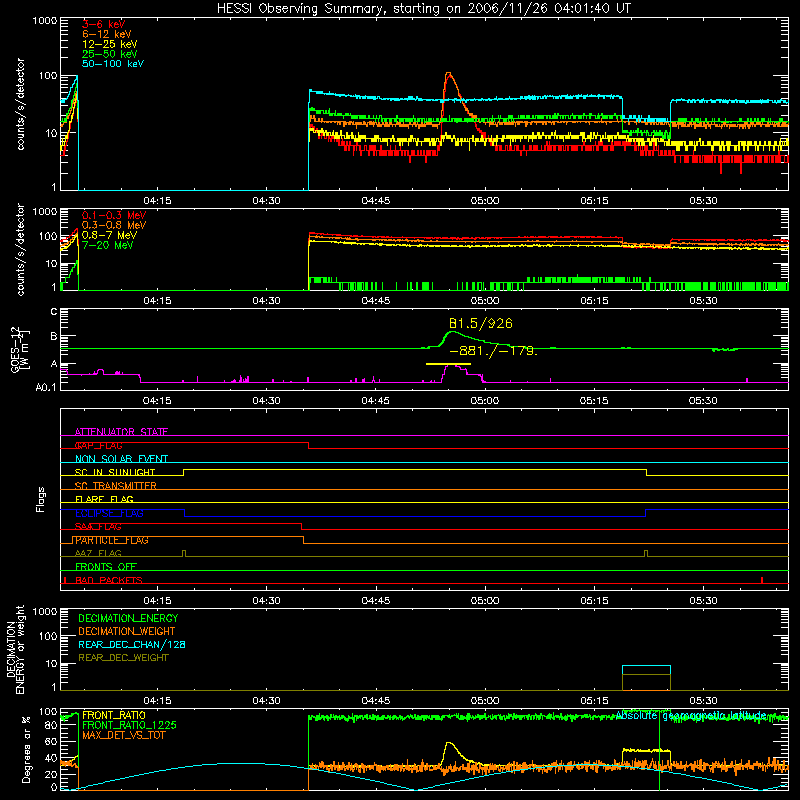Select the red "3-6 keV" legend label
Viewport: 800px width, 800px height.
[x=103, y=24]
